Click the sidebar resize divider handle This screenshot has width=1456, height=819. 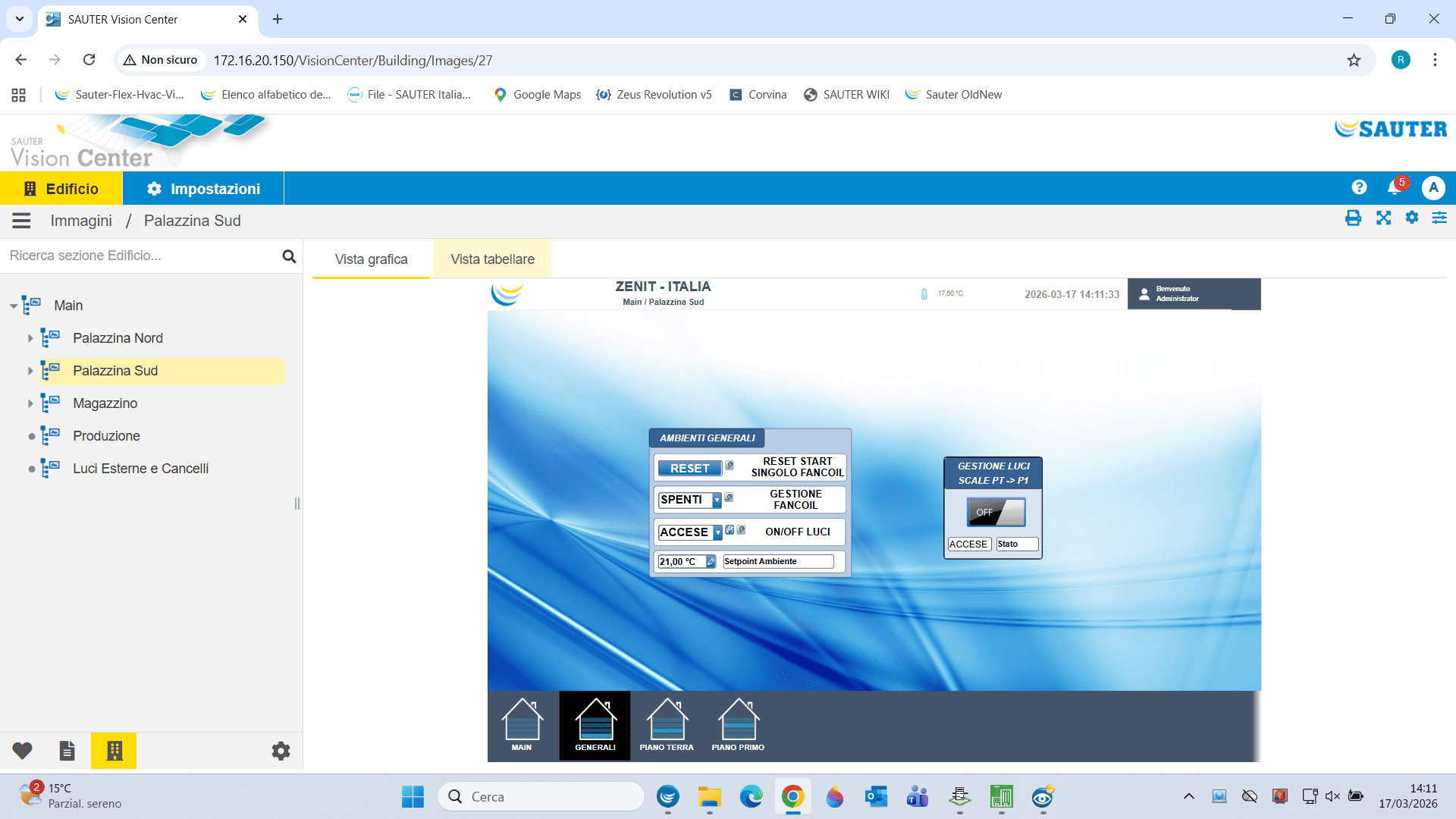pyautogui.click(x=297, y=504)
